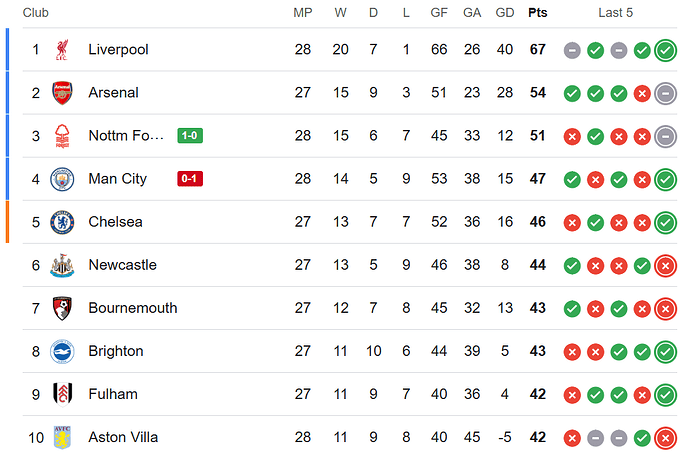Click Arsenal's latest draw result icon
The width and height of the screenshot is (690, 452).
665,93
